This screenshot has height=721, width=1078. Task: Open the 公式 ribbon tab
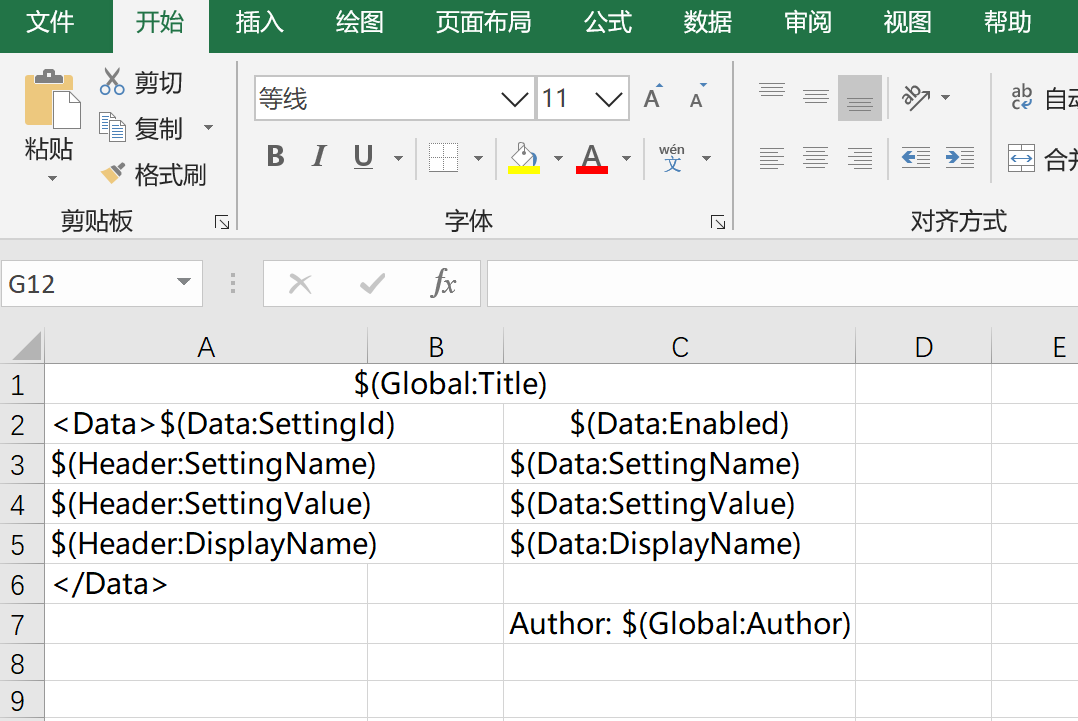click(608, 23)
